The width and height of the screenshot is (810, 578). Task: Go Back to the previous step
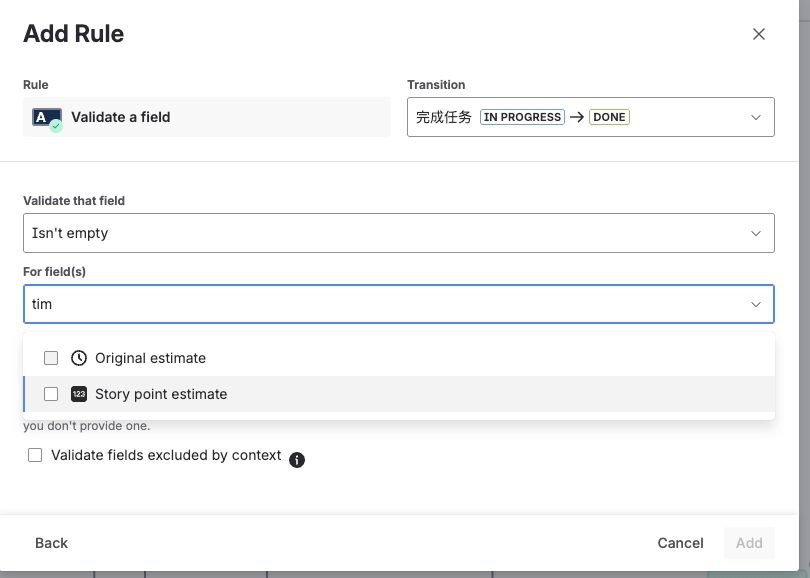(52, 543)
